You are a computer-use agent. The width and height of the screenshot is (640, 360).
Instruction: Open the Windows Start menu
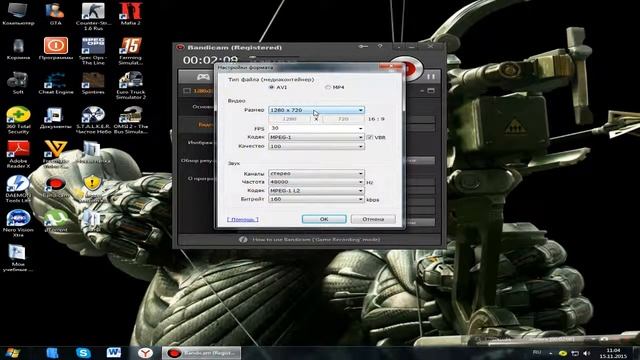tap(12, 353)
